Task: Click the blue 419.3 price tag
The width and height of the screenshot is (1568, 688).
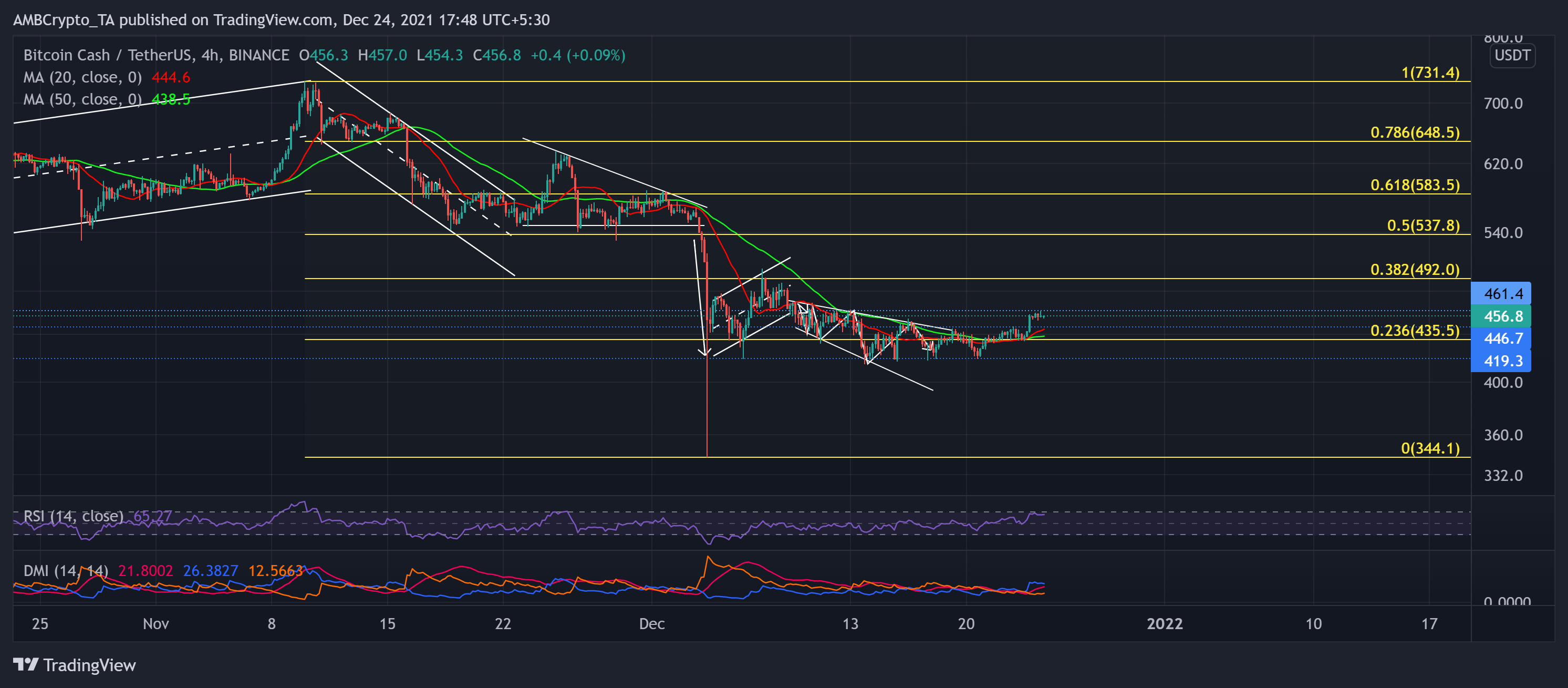Action: [1502, 361]
